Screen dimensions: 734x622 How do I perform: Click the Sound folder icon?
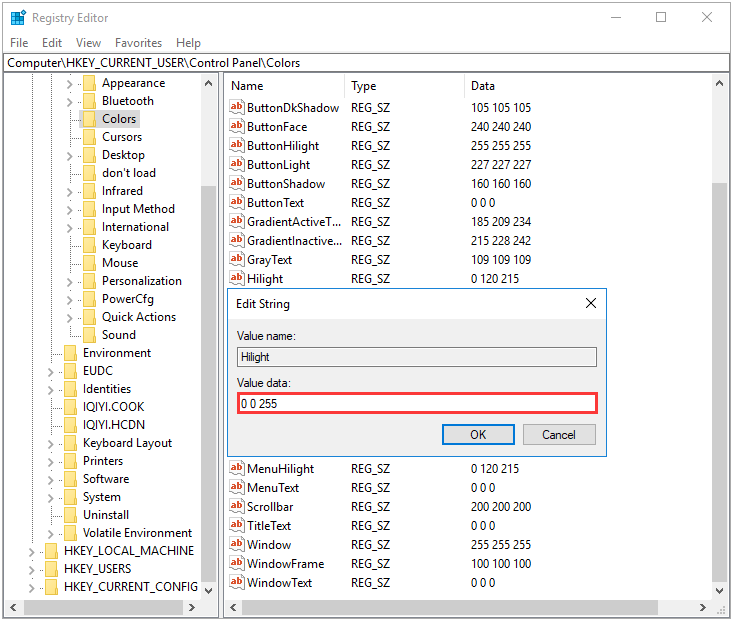pos(89,335)
